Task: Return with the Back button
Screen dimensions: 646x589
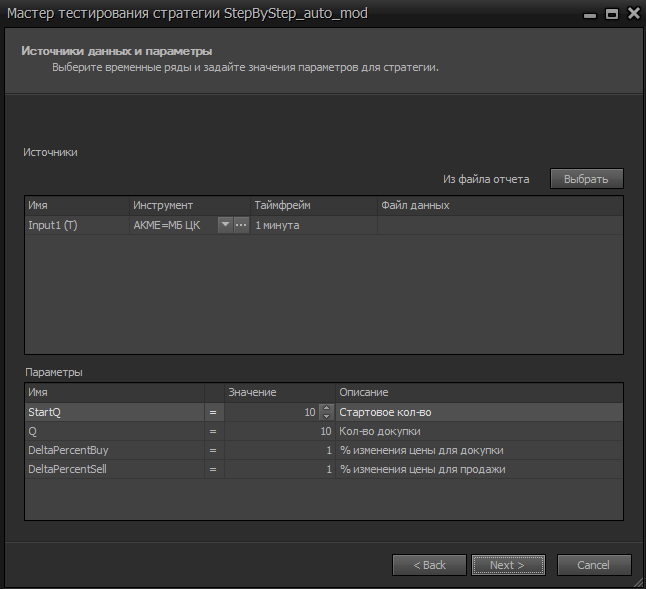Action: click(x=429, y=565)
